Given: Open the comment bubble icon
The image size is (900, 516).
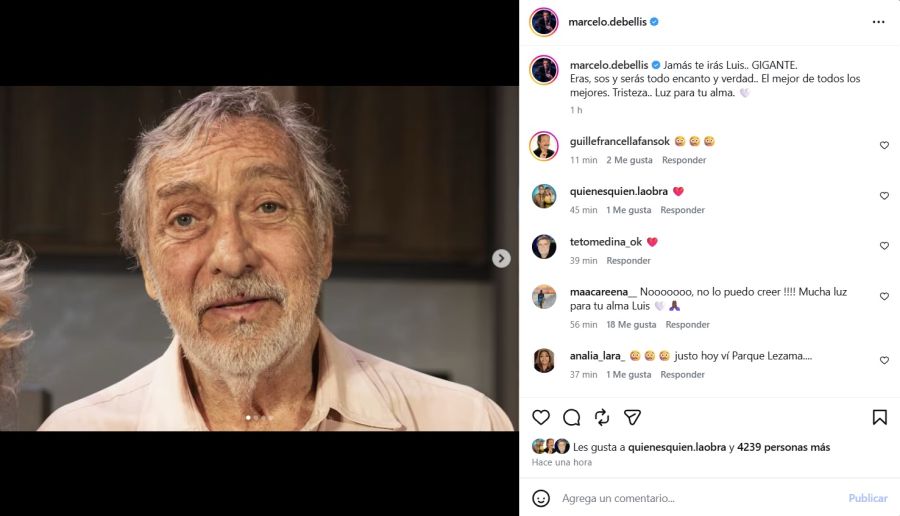Looking at the screenshot, I should tap(571, 417).
